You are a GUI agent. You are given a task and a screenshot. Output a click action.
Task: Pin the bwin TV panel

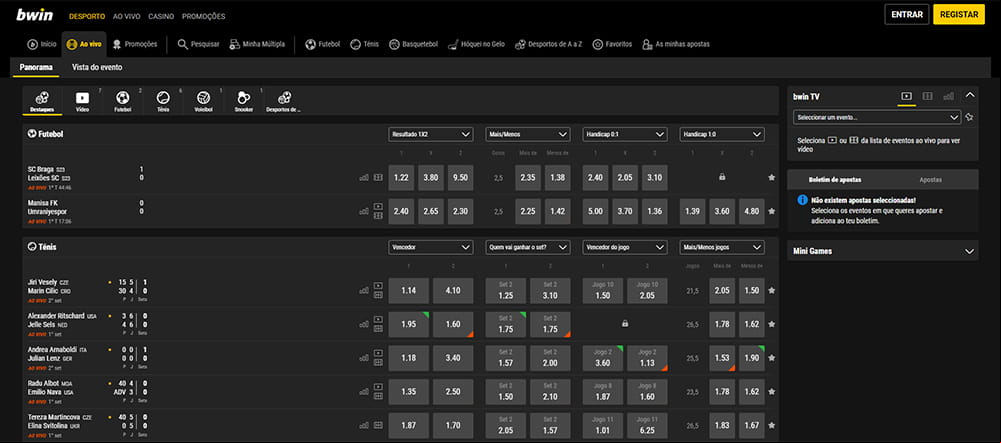pyautogui.click(x=970, y=117)
